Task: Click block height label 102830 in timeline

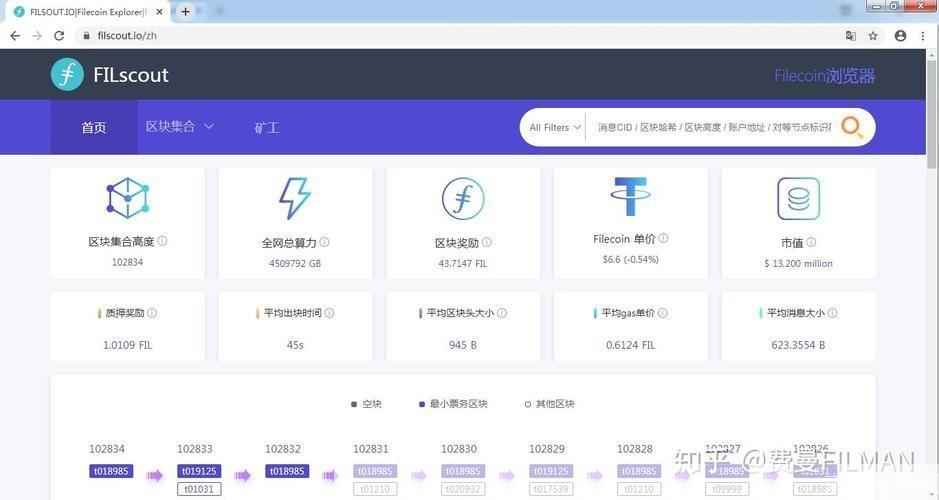Action: 459,449
